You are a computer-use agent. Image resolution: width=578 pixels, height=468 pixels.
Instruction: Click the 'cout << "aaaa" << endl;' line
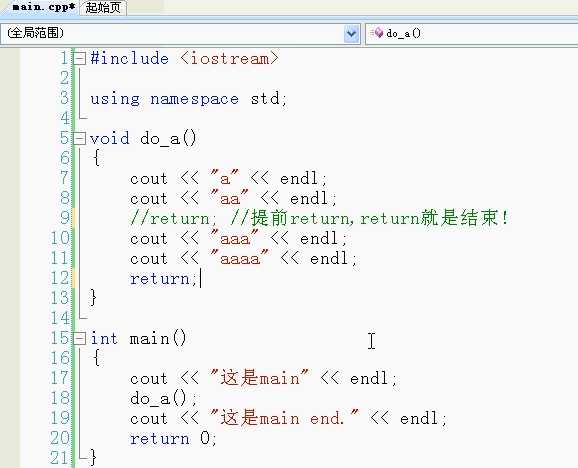pos(244,258)
